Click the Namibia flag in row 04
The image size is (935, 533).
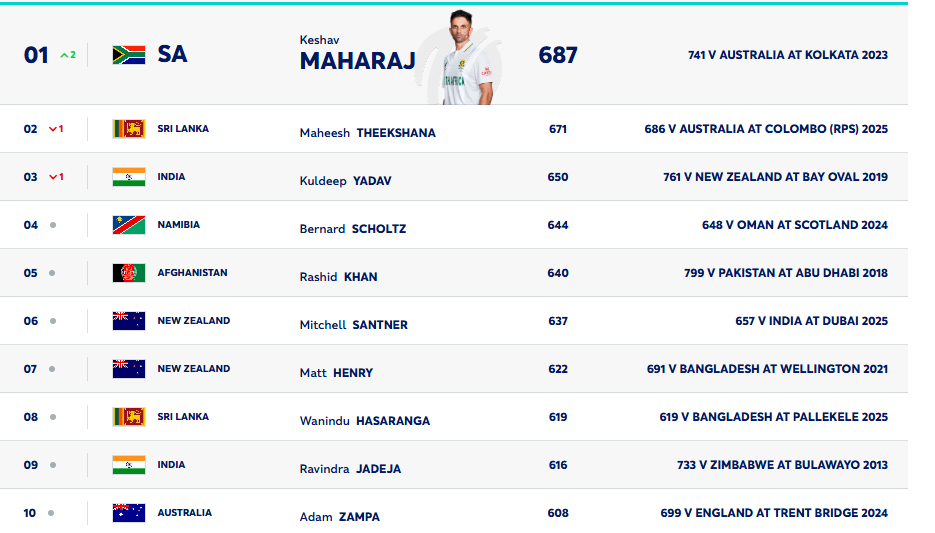point(129,225)
